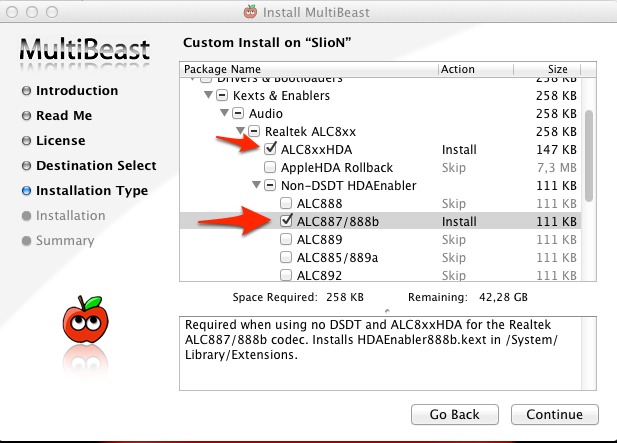The width and height of the screenshot is (617, 443).
Task: Select the ALC885/889a package name
Action: tap(337, 257)
